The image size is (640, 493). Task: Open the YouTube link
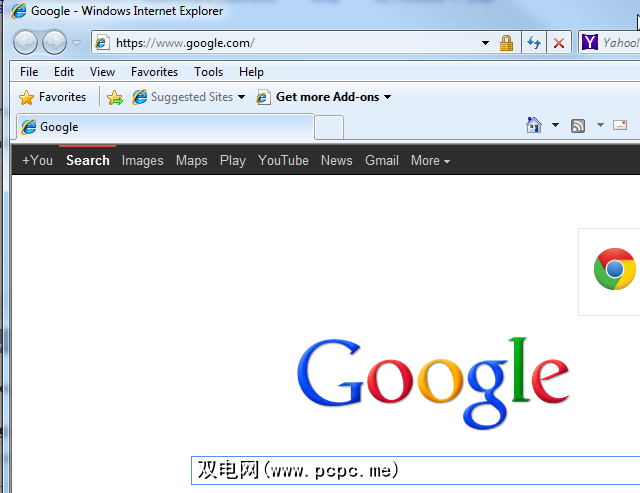[283, 160]
